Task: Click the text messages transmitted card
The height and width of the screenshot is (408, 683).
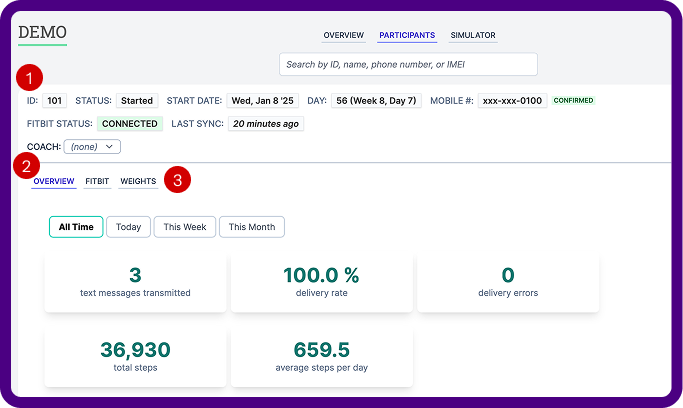Action: [x=135, y=283]
